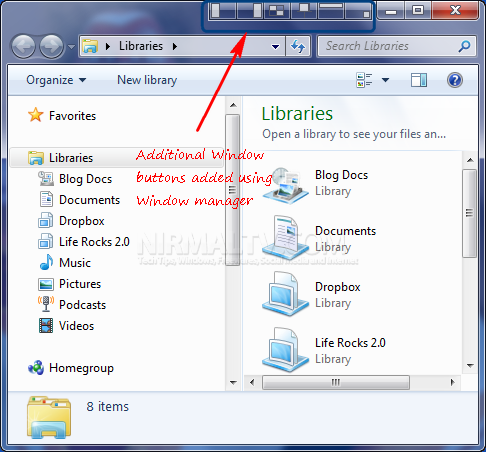Click file list scroll up arrow

click(x=470, y=160)
